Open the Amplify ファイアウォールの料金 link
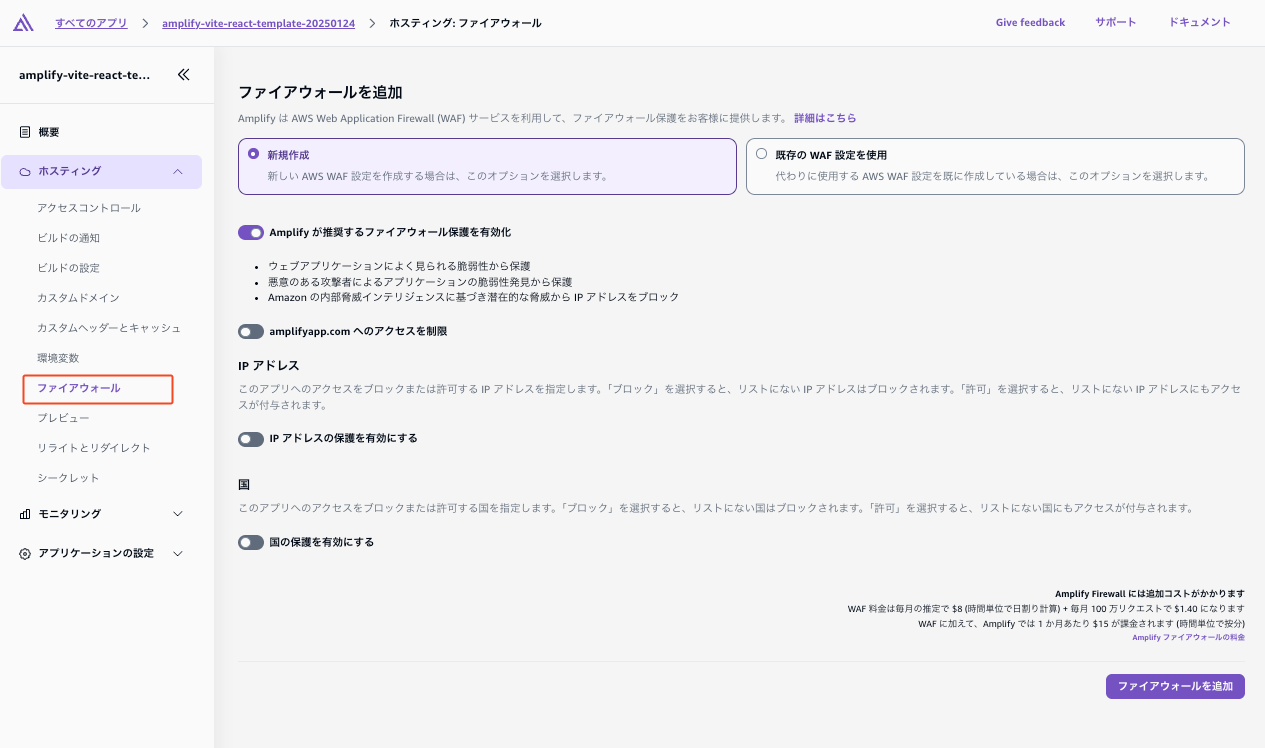Image resolution: width=1265 pixels, height=748 pixels. [x=1188, y=637]
